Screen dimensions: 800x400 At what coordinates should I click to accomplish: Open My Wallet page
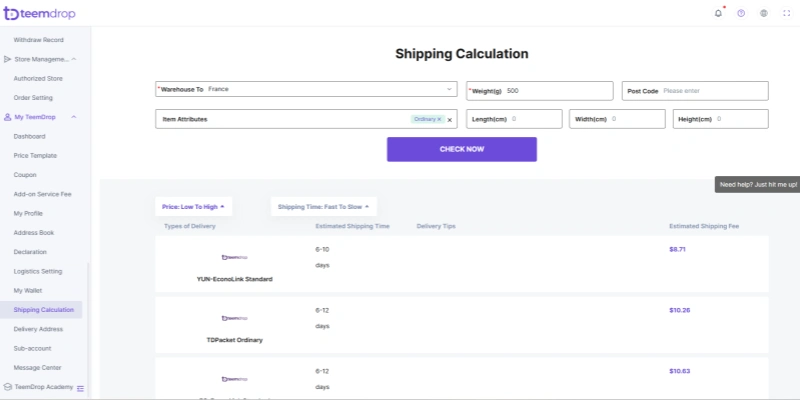click(28, 290)
